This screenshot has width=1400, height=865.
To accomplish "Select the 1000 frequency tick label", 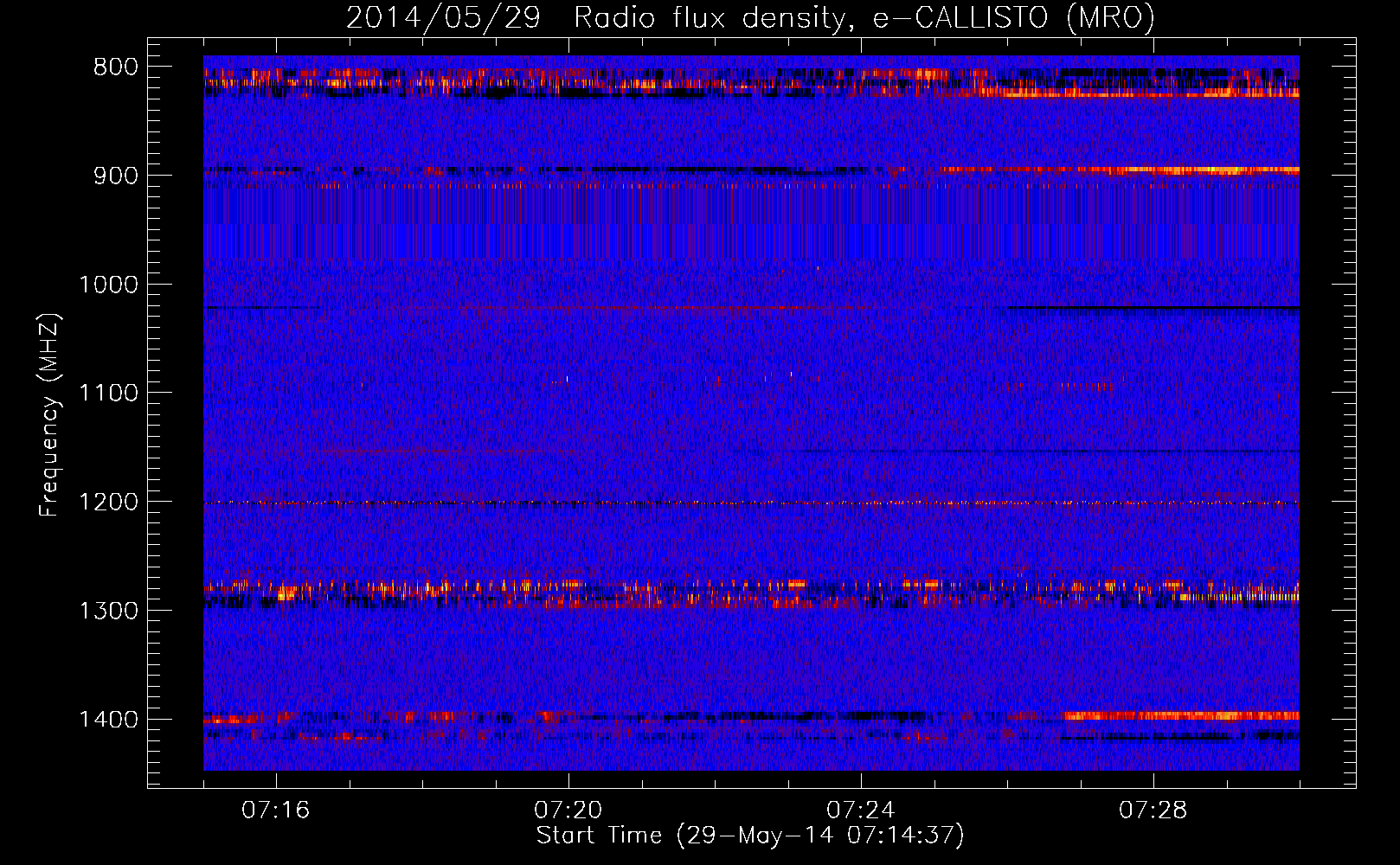I will pyautogui.click(x=108, y=285).
